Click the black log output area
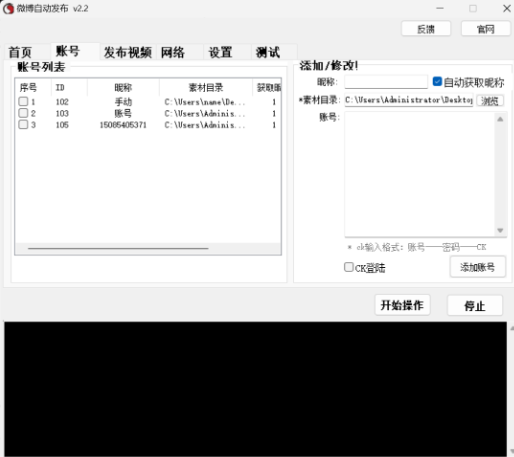This screenshot has width=514, height=457. 255,389
